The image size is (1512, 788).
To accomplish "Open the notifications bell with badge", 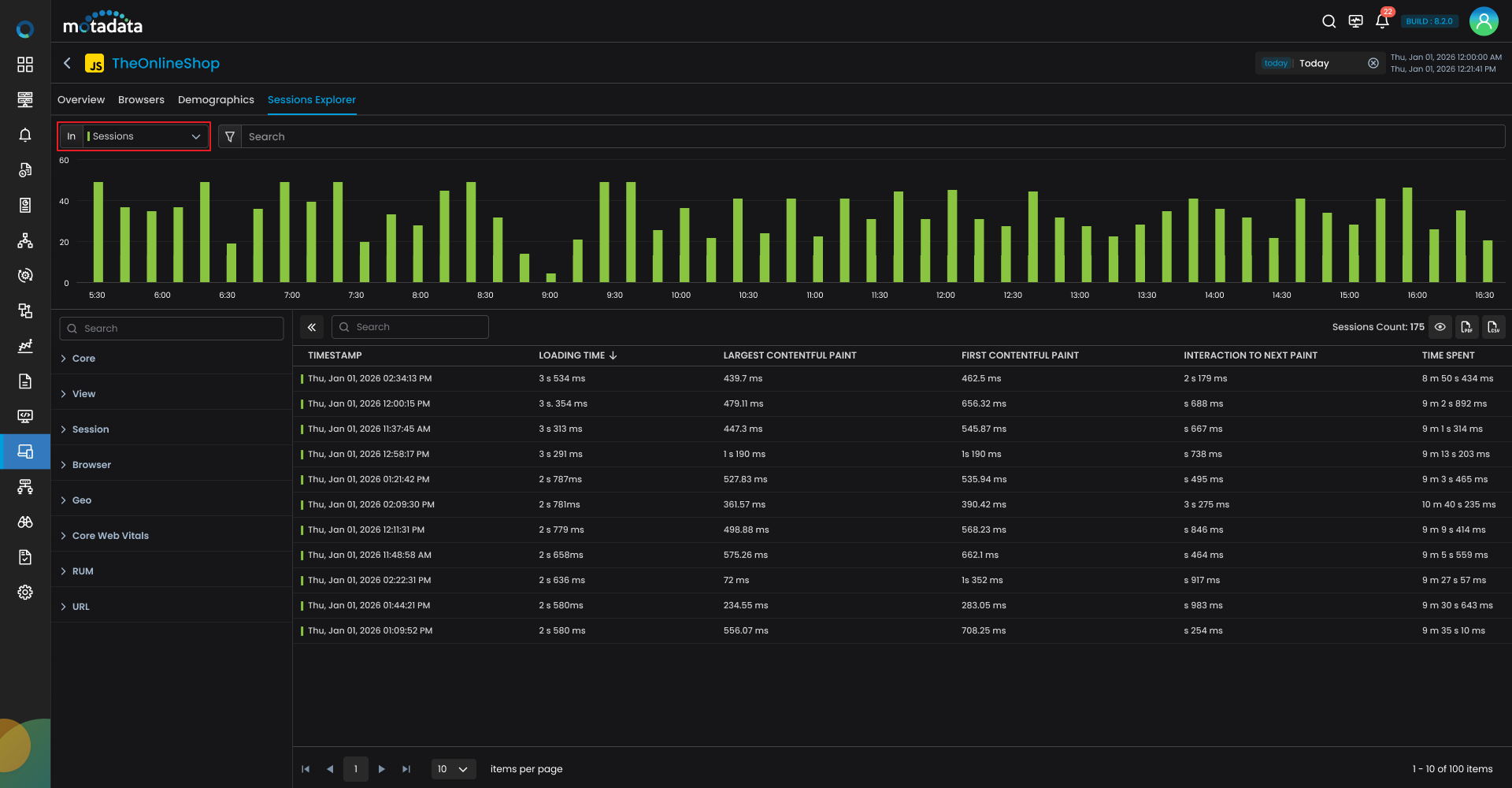I will 1382,21.
